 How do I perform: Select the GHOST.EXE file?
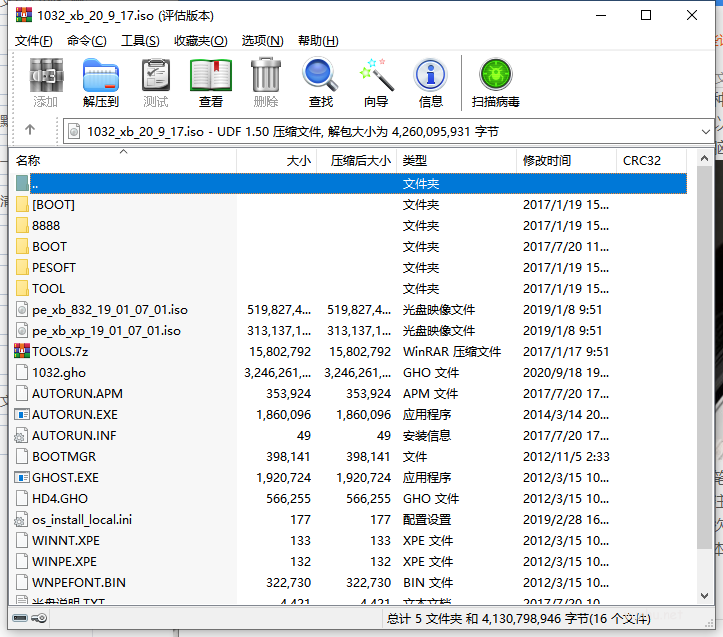click(66, 477)
